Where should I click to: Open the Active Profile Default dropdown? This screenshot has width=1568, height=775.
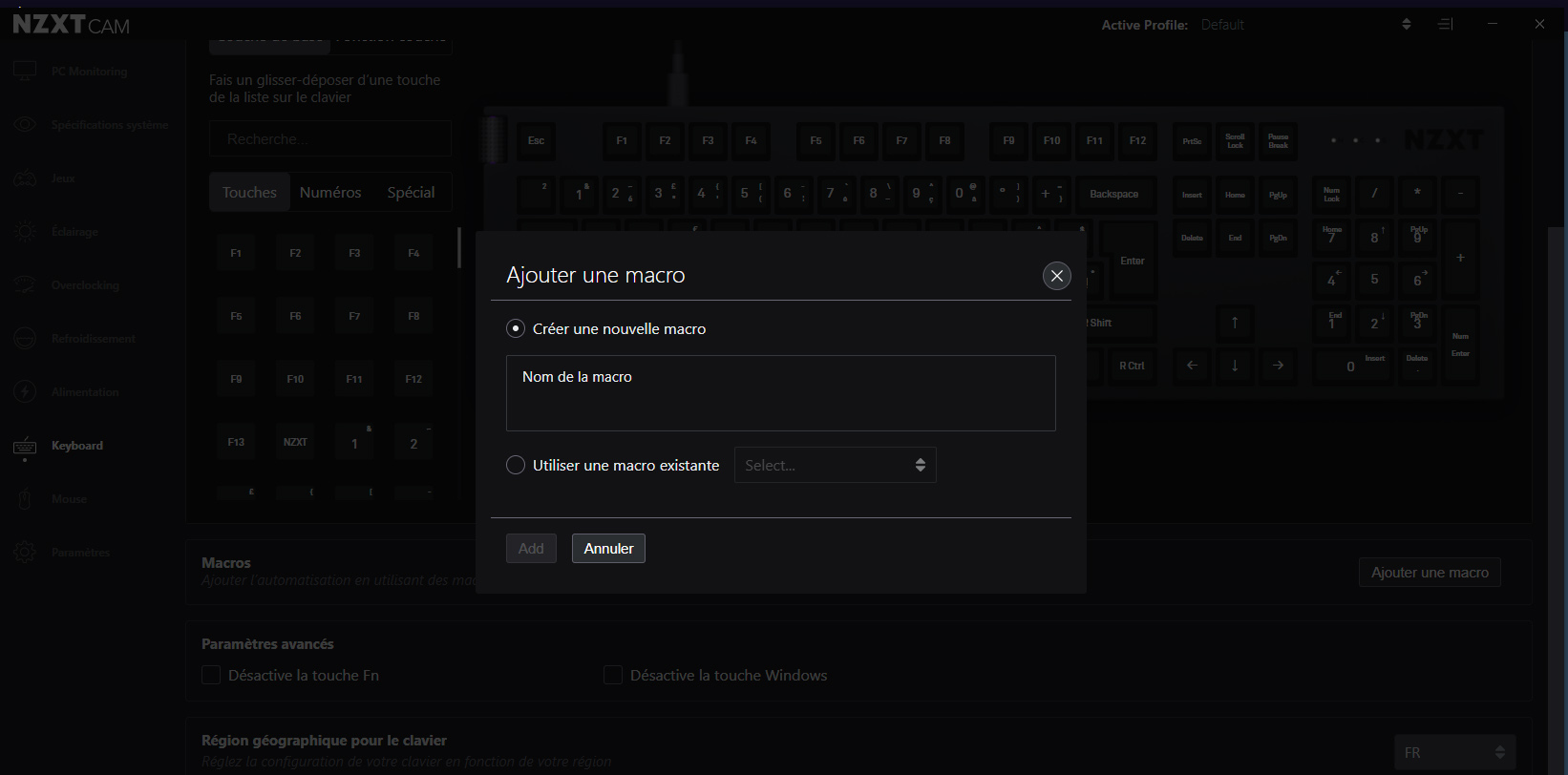click(x=1307, y=25)
